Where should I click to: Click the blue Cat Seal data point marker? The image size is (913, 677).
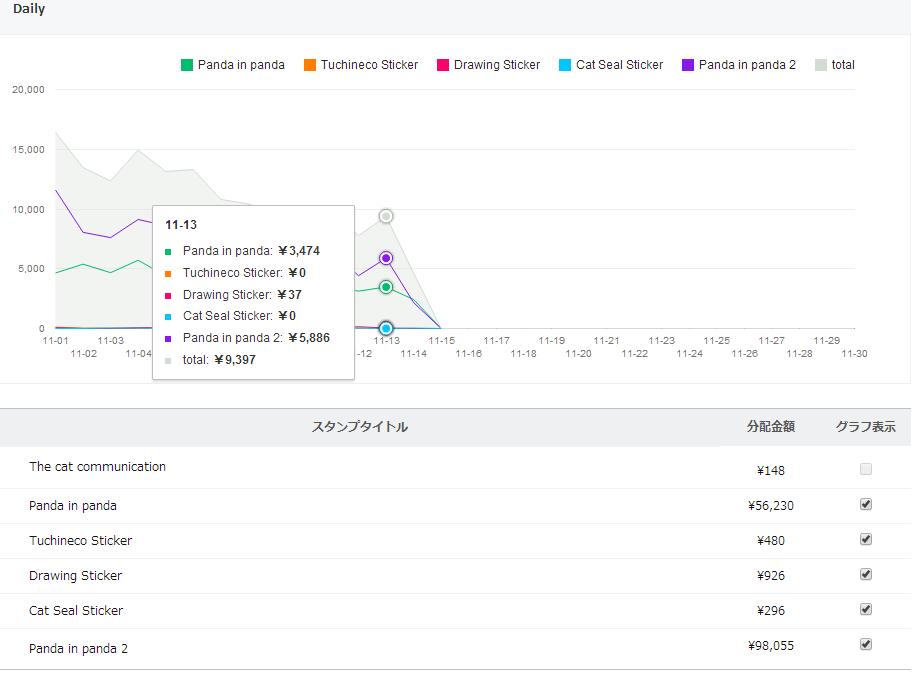tap(386, 328)
